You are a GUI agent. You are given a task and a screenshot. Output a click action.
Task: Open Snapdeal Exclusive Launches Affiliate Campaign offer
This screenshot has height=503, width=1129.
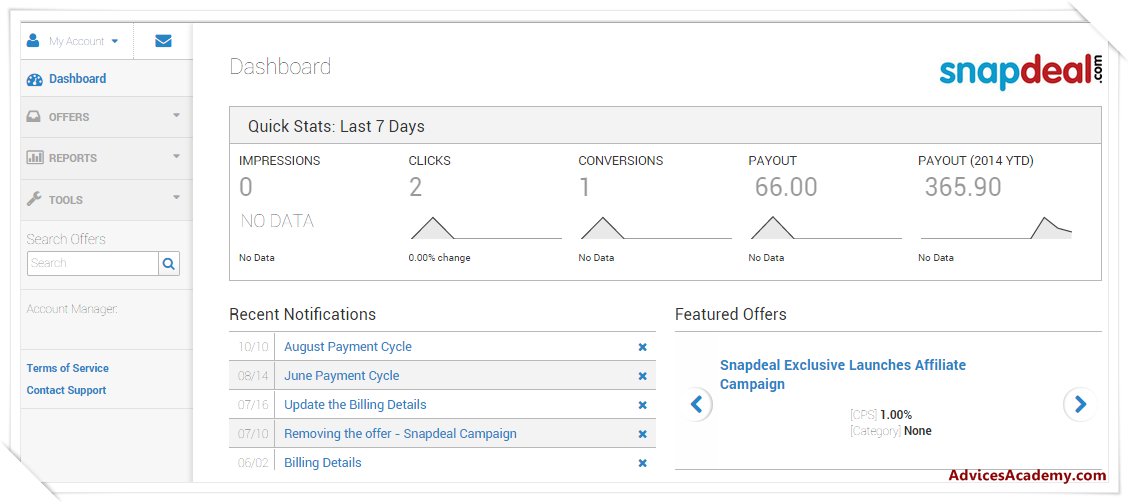842,374
